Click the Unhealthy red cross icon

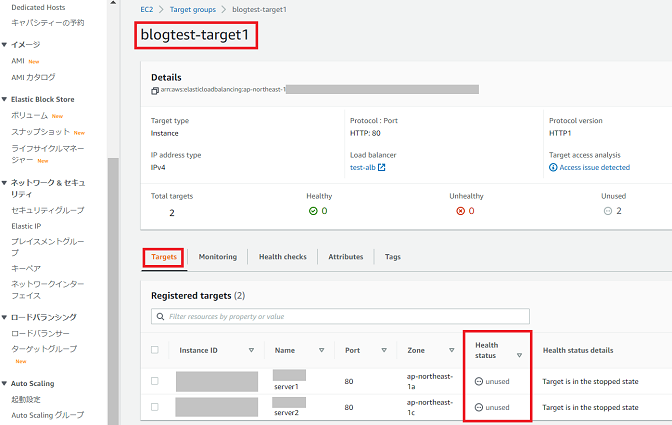pyautogui.click(x=460, y=211)
